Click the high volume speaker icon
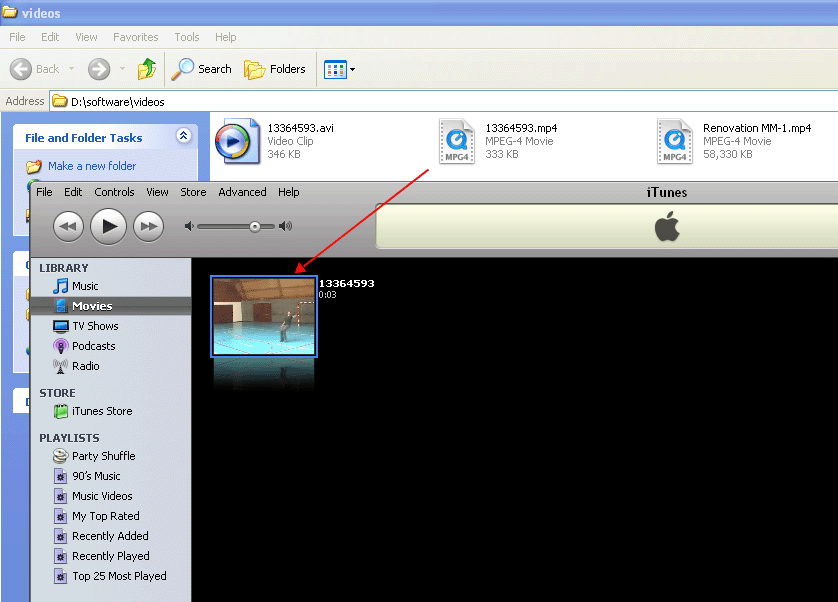Image resolution: width=838 pixels, height=602 pixels. click(x=286, y=226)
